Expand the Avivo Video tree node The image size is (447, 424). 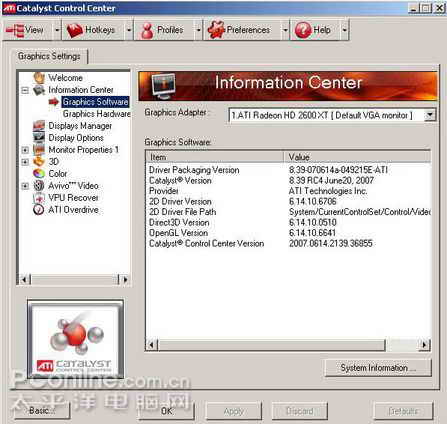coord(25,186)
